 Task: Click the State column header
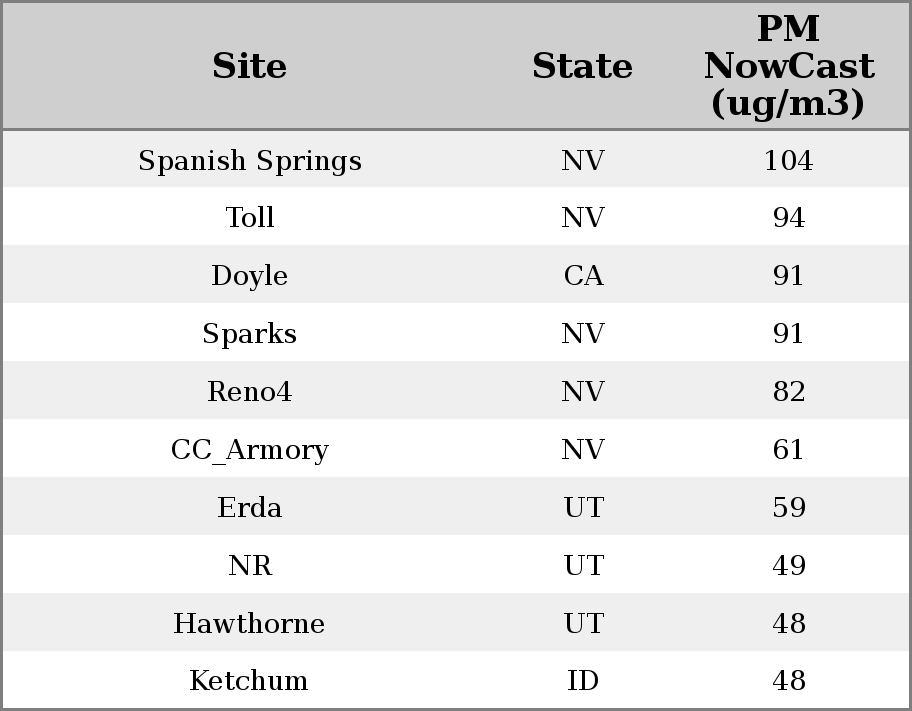coord(582,67)
